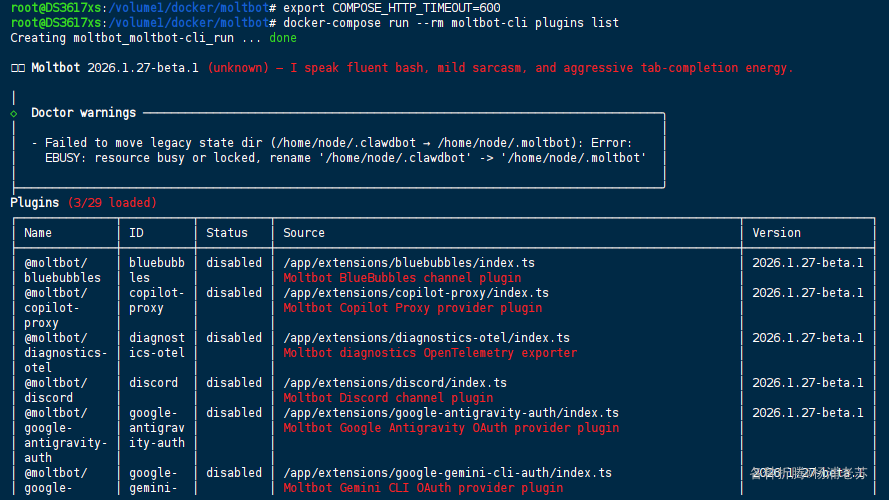889x500 pixels.
Task: Click the "Moltbot Discord channel plugin" description
Action: coord(388,398)
